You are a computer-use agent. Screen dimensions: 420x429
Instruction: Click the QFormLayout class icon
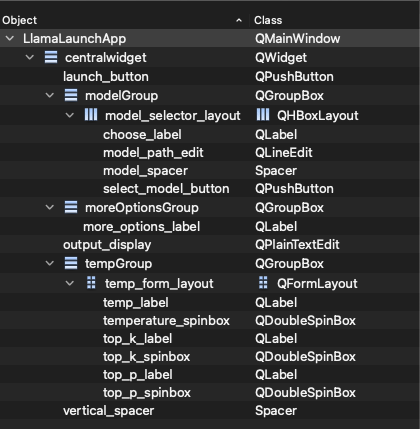click(263, 283)
